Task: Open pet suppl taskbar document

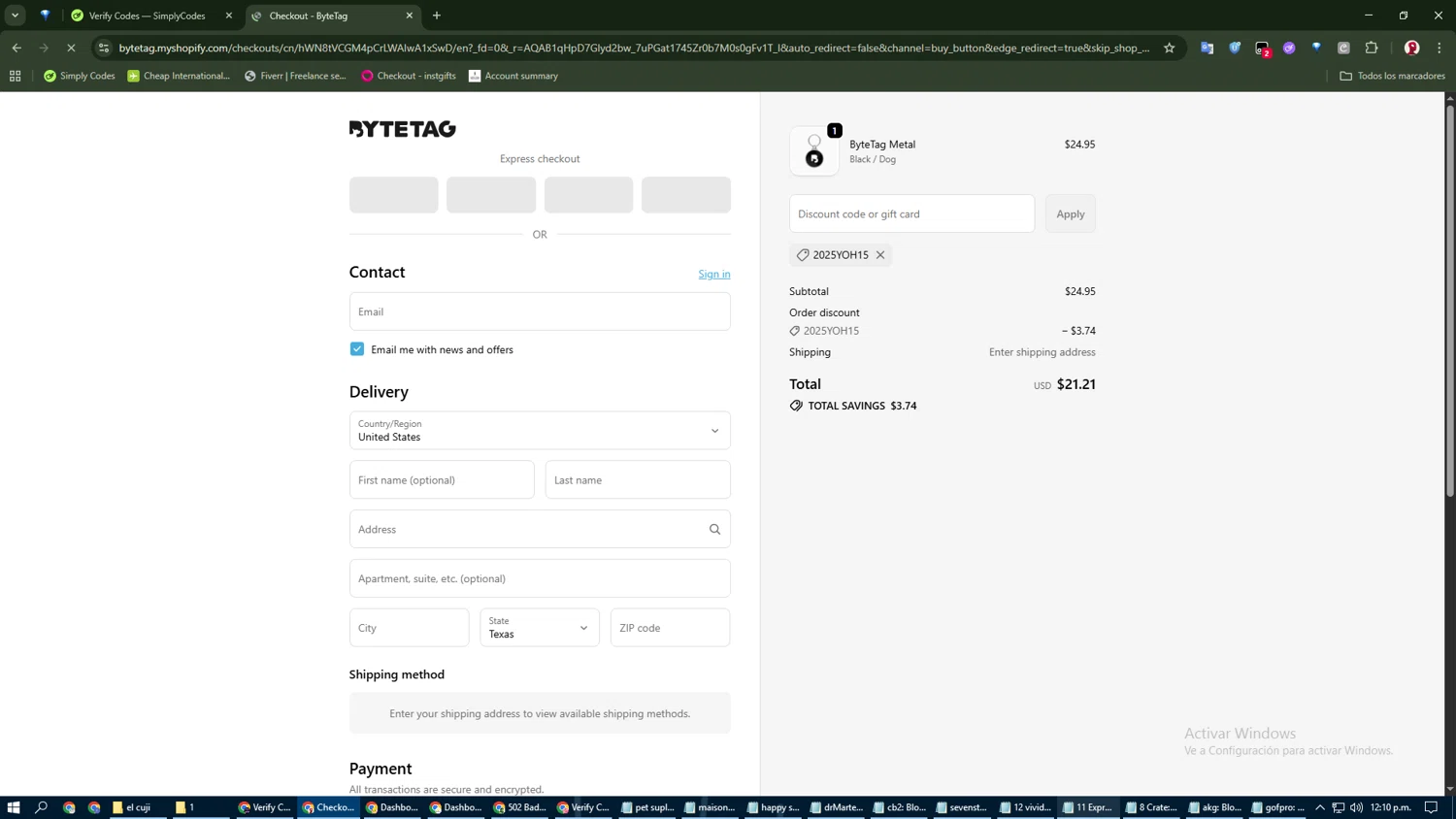Action: click(647, 807)
